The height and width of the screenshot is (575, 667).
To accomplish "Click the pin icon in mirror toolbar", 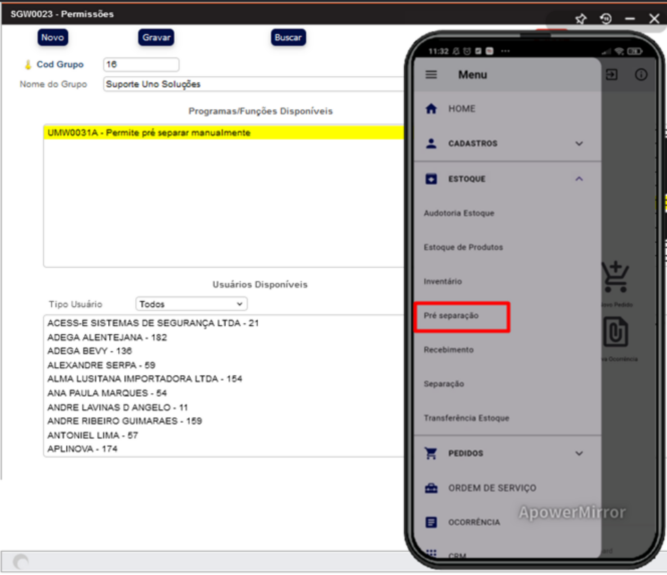I will point(580,19).
